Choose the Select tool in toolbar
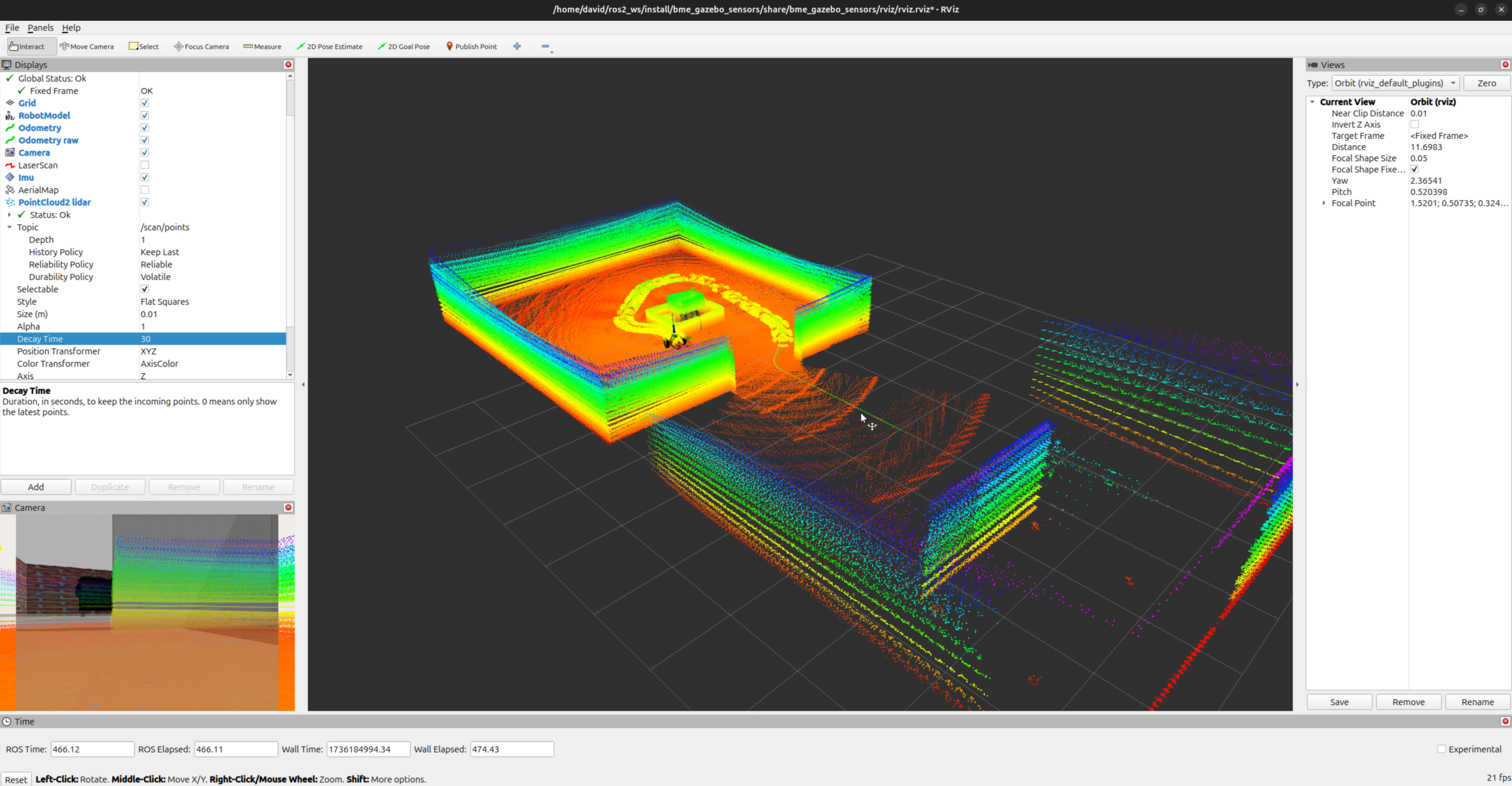The height and width of the screenshot is (786, 1512). (x=144, y=46)
